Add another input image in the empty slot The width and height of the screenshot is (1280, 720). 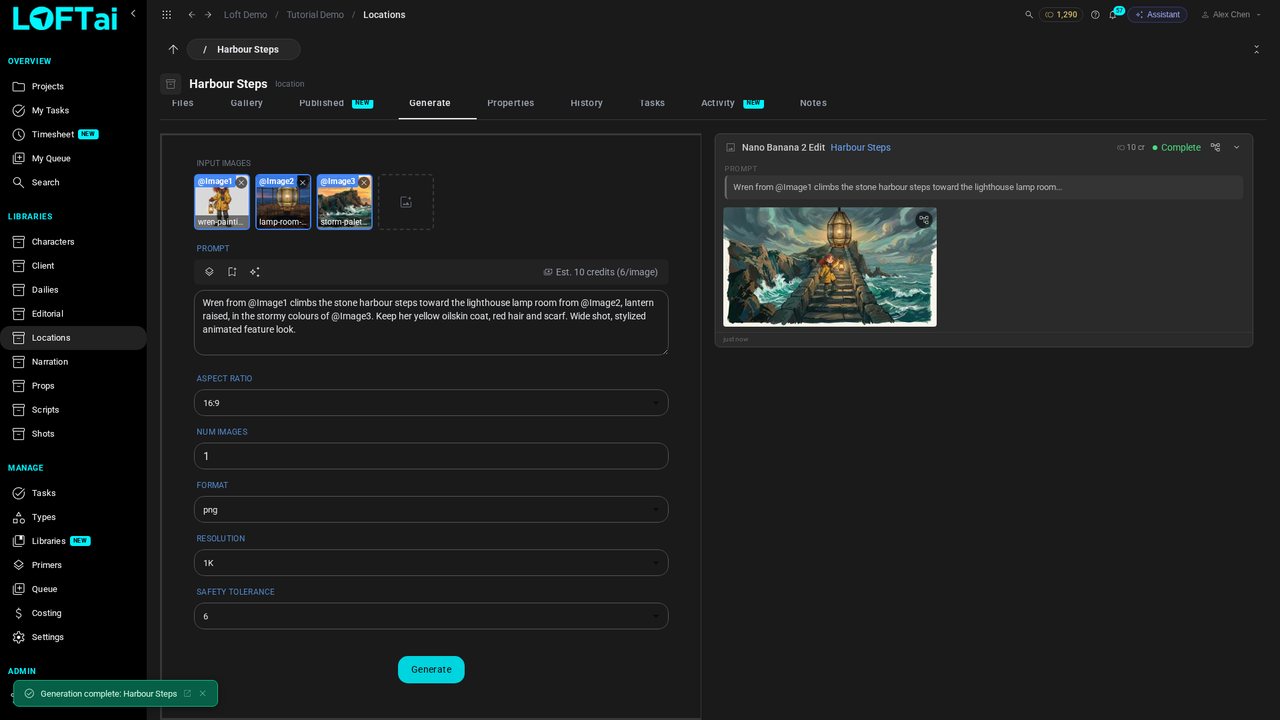406,202
